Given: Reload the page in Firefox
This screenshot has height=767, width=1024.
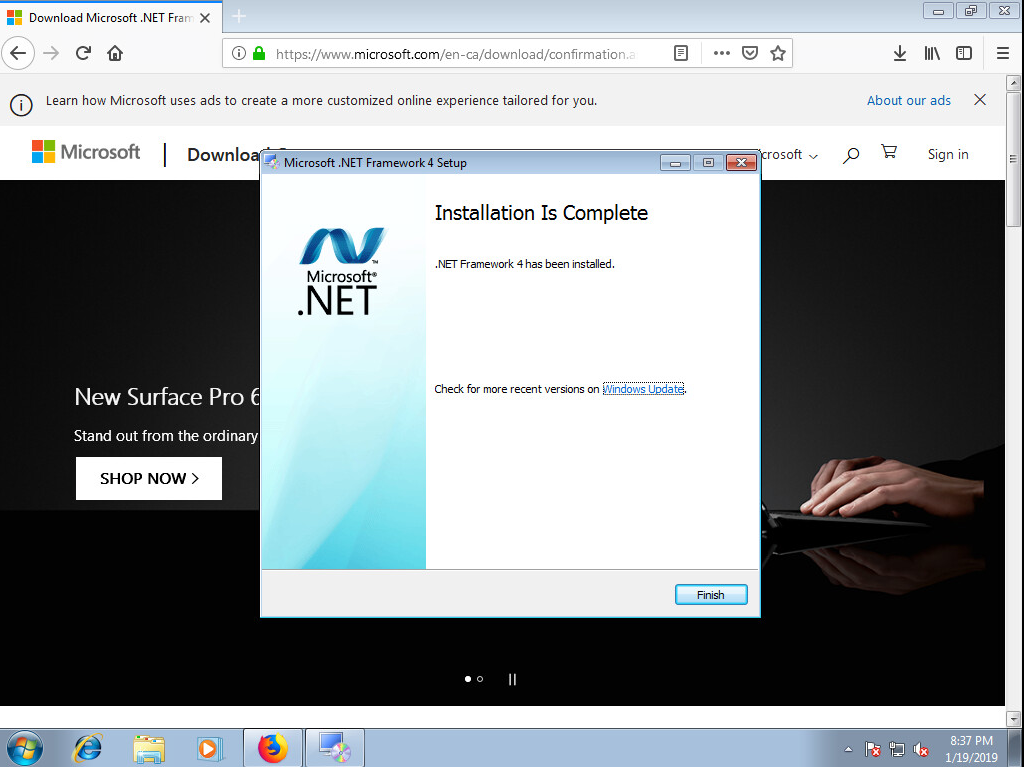Looking at the screenshot, I should [84, 53].
